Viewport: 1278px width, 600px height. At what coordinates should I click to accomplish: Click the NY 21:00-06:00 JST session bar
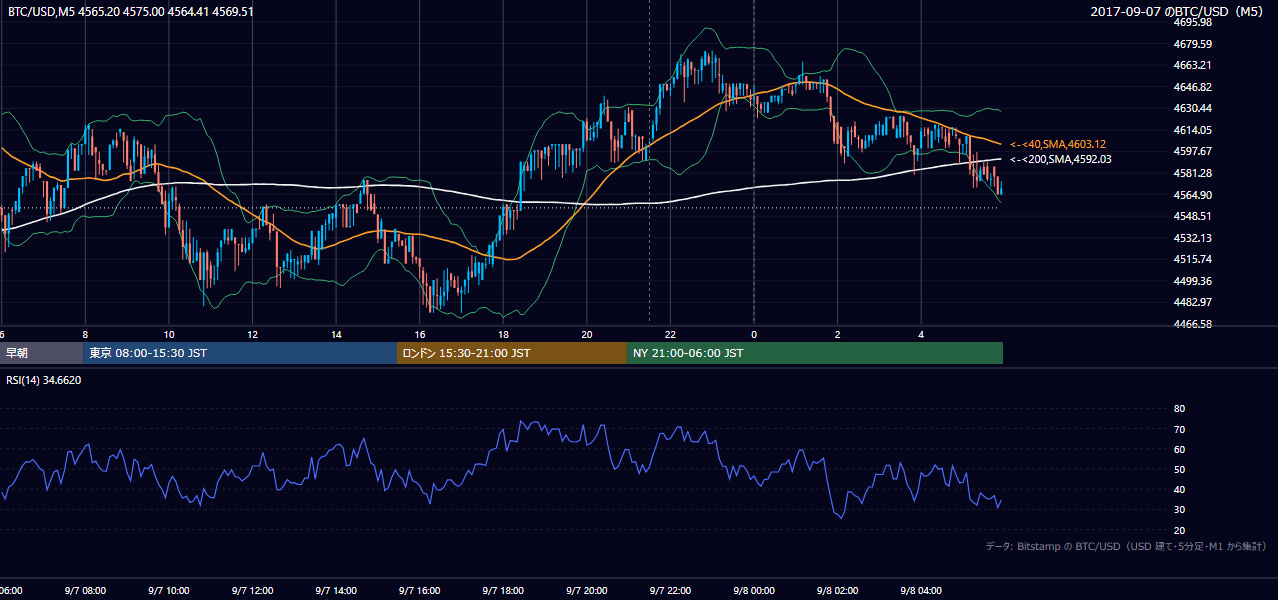(x=815, y=353)
